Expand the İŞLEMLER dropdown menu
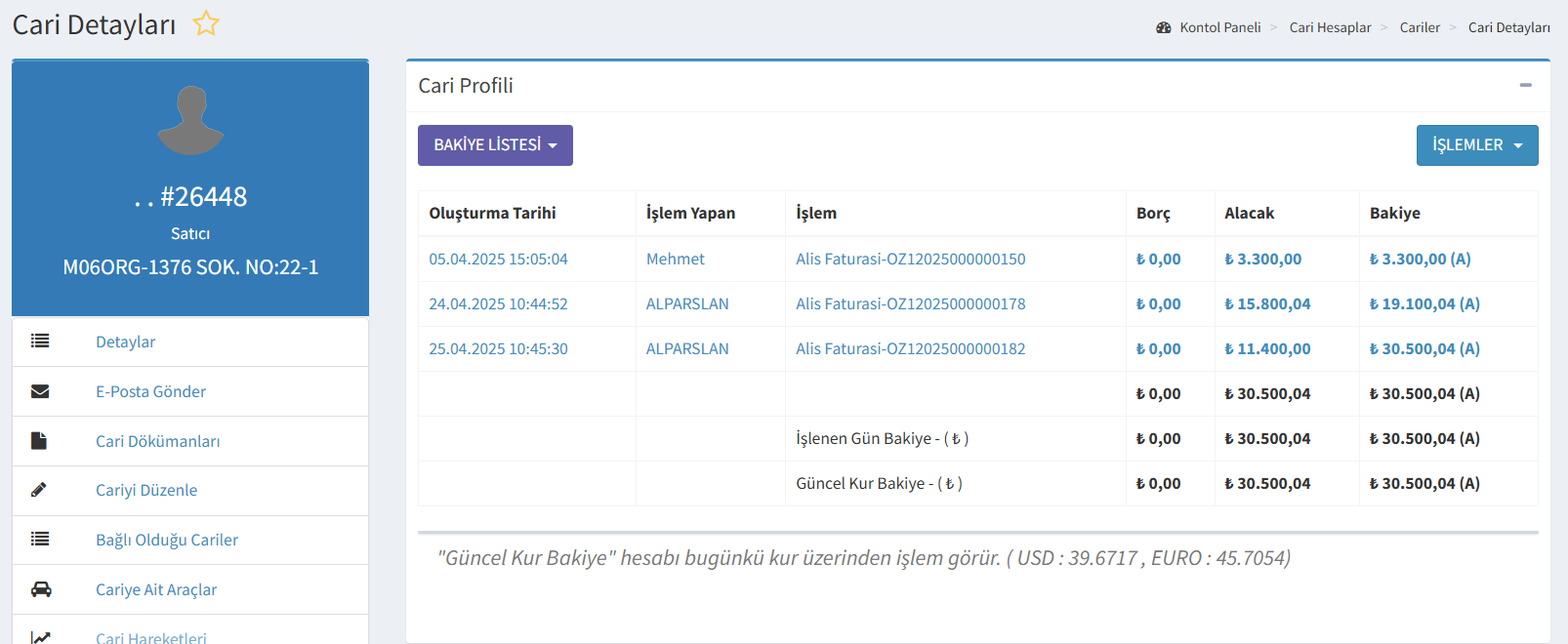 (x=1476, y=145)
